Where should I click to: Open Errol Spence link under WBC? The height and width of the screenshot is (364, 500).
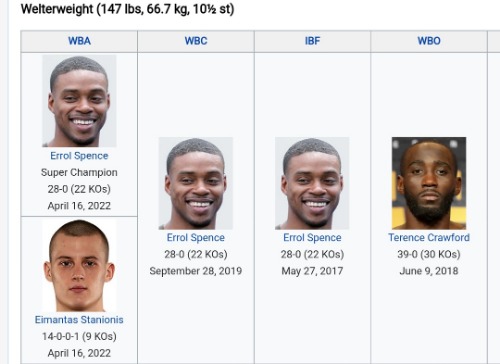click(x=196, y=238)
